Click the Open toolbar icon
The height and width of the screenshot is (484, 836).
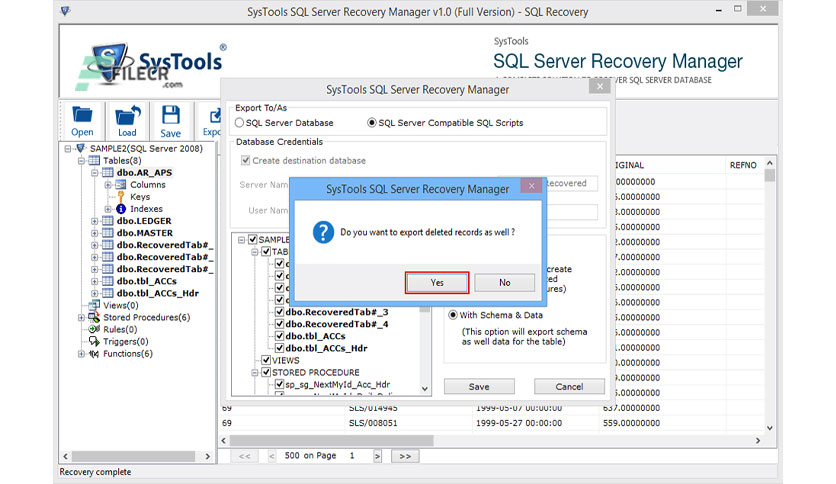click(82, 115)
